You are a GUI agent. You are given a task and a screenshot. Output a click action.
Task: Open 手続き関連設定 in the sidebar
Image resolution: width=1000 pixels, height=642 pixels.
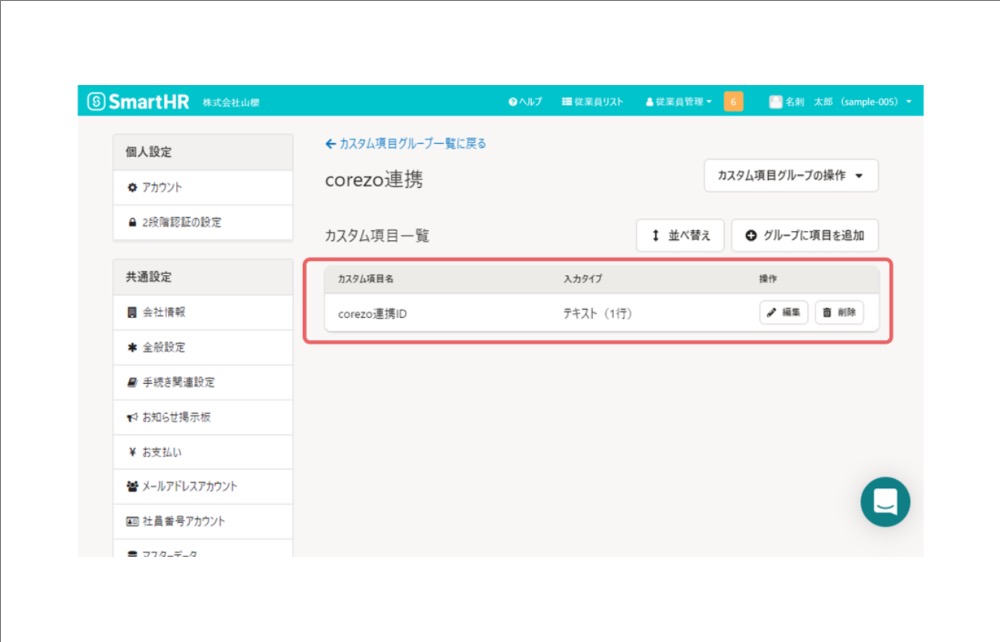[203, 383]
